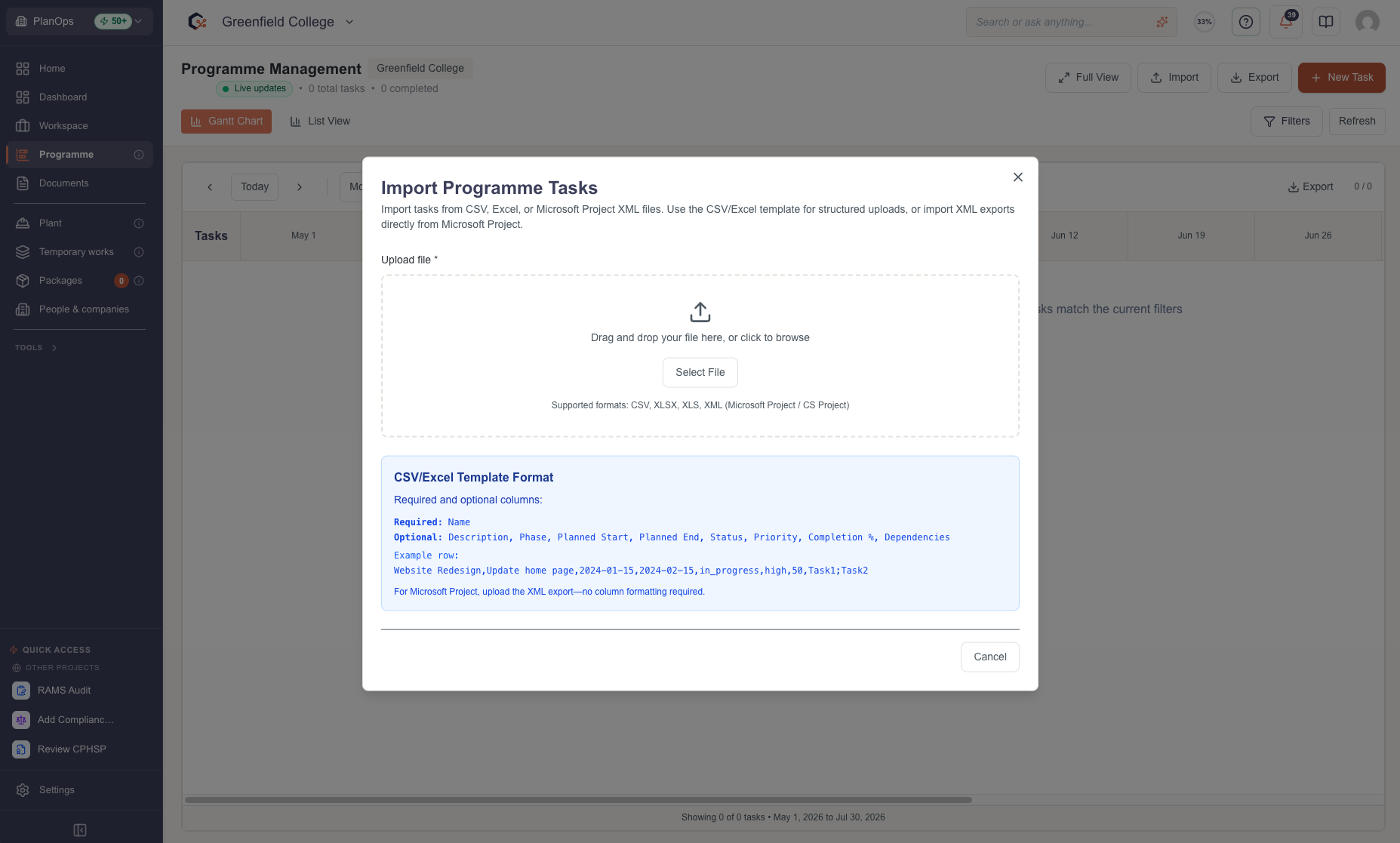This screenshot has height=843, width=1400.
Task: Click the Greenfield College logo icon
Action: (x=198, y=22)
